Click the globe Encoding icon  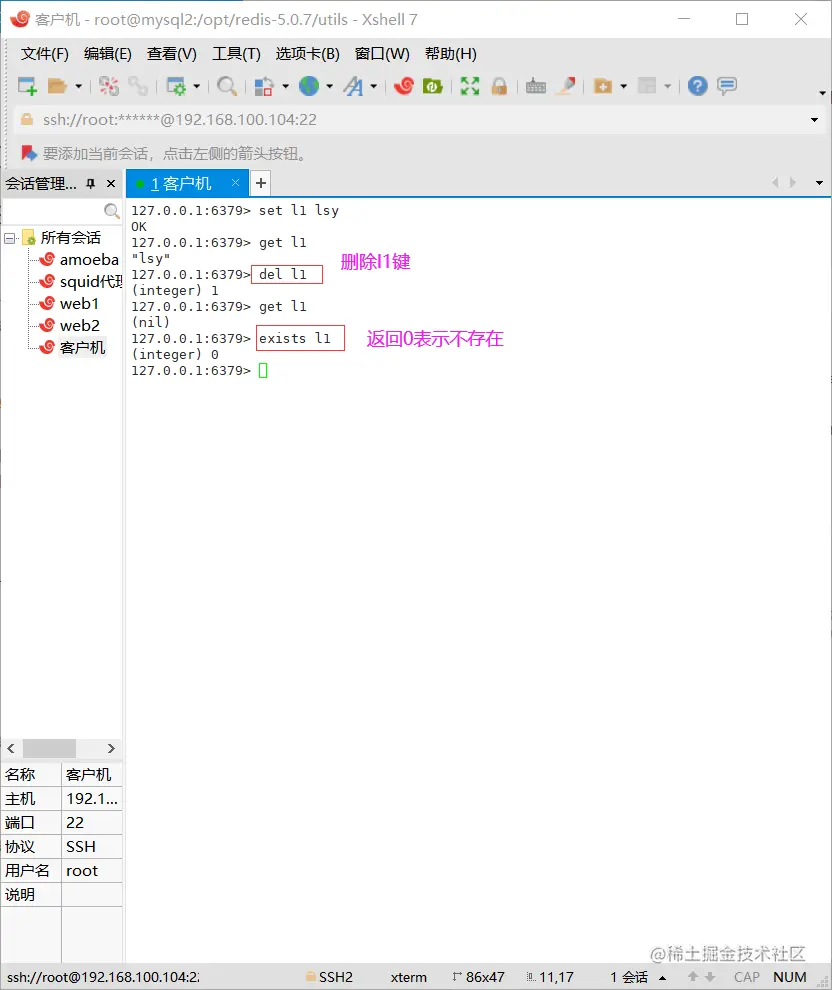309,86
